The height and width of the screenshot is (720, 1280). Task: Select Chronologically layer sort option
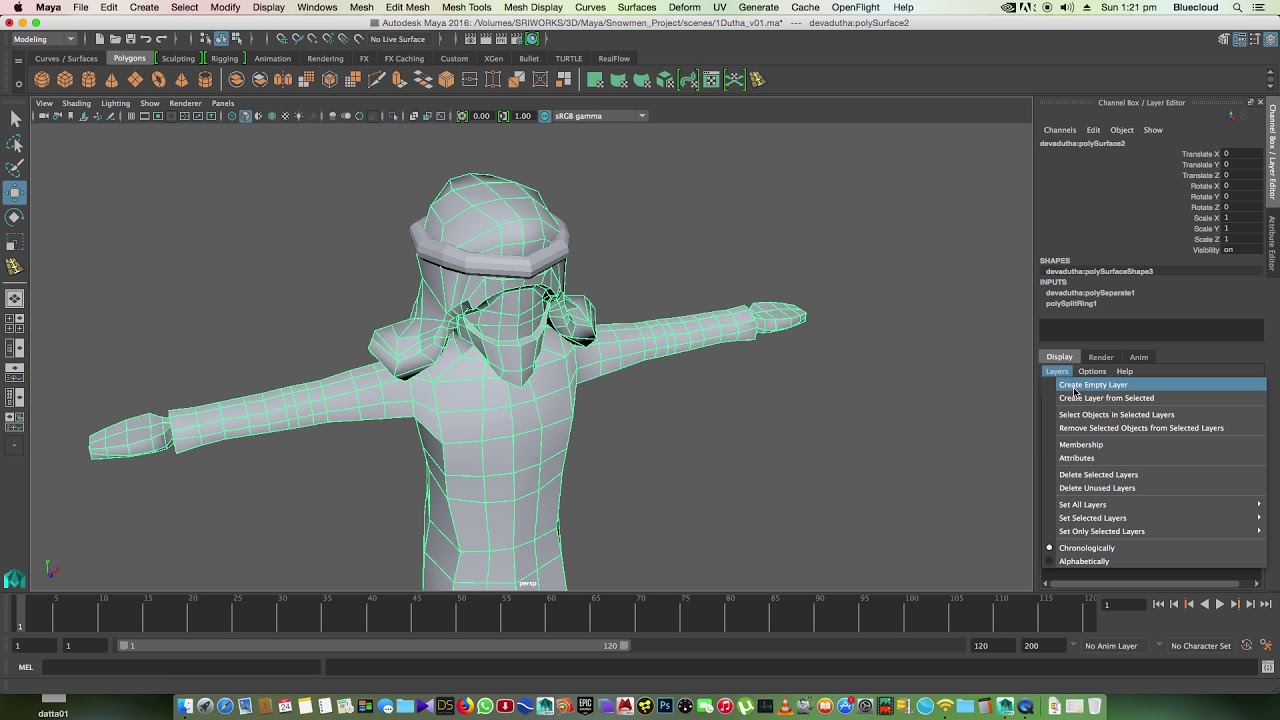point(1086,548)
